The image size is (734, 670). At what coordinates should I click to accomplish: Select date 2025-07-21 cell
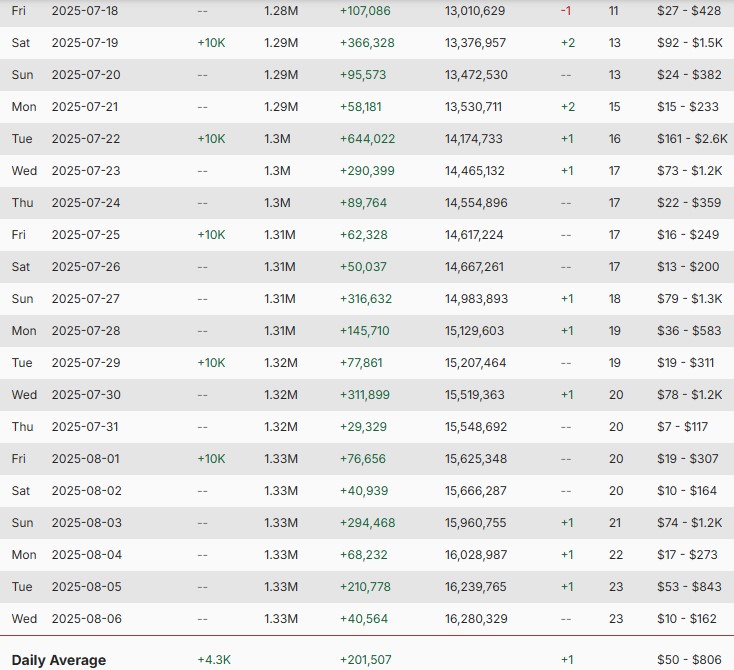click(x=85, y=107)
